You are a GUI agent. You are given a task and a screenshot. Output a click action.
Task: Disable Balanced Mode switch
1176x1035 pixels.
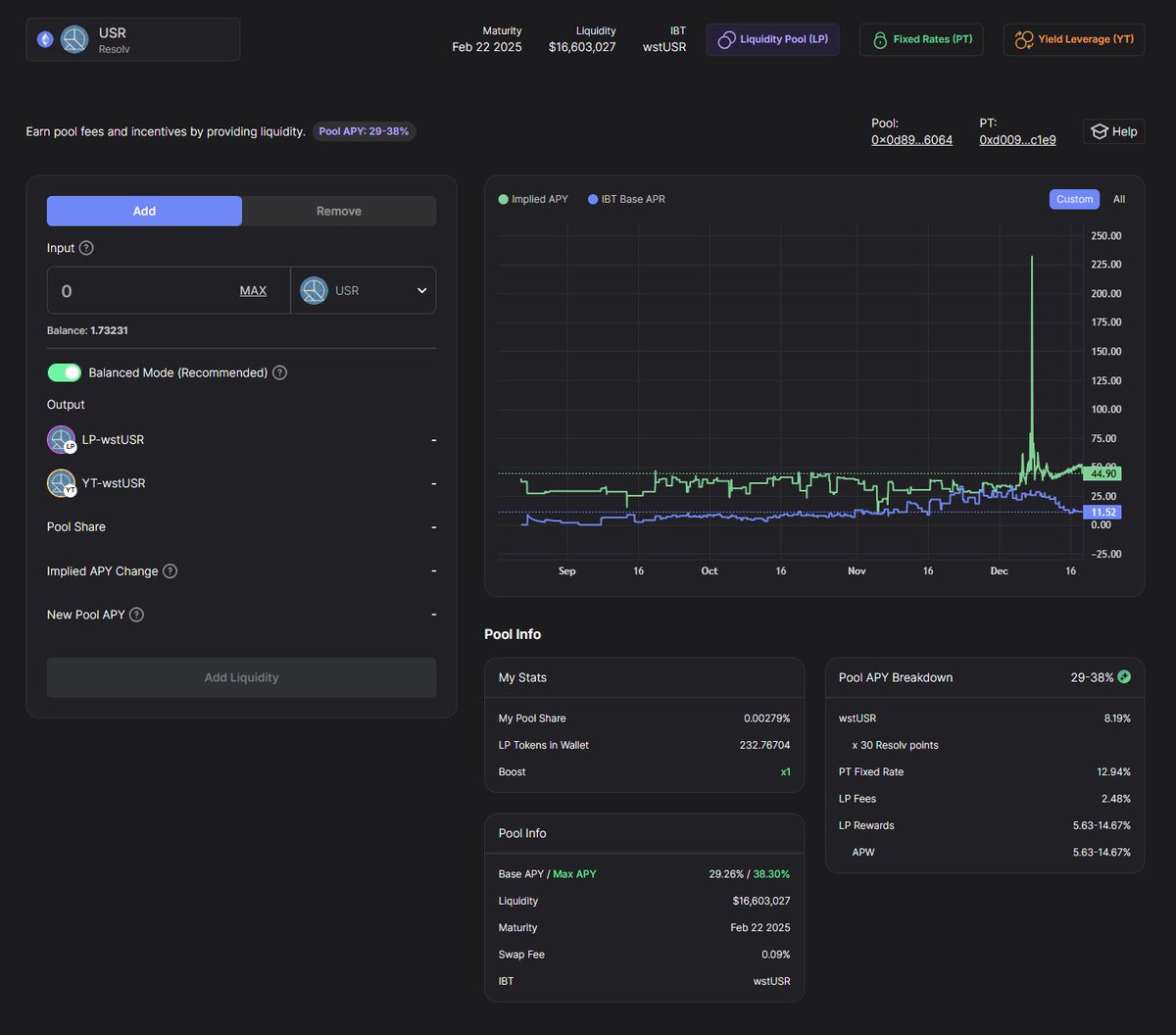coord(65,372)
